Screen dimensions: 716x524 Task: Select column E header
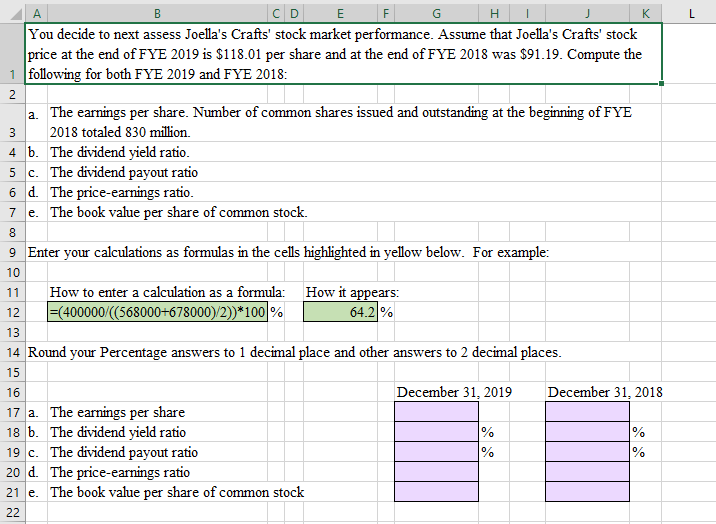[340, 14]
